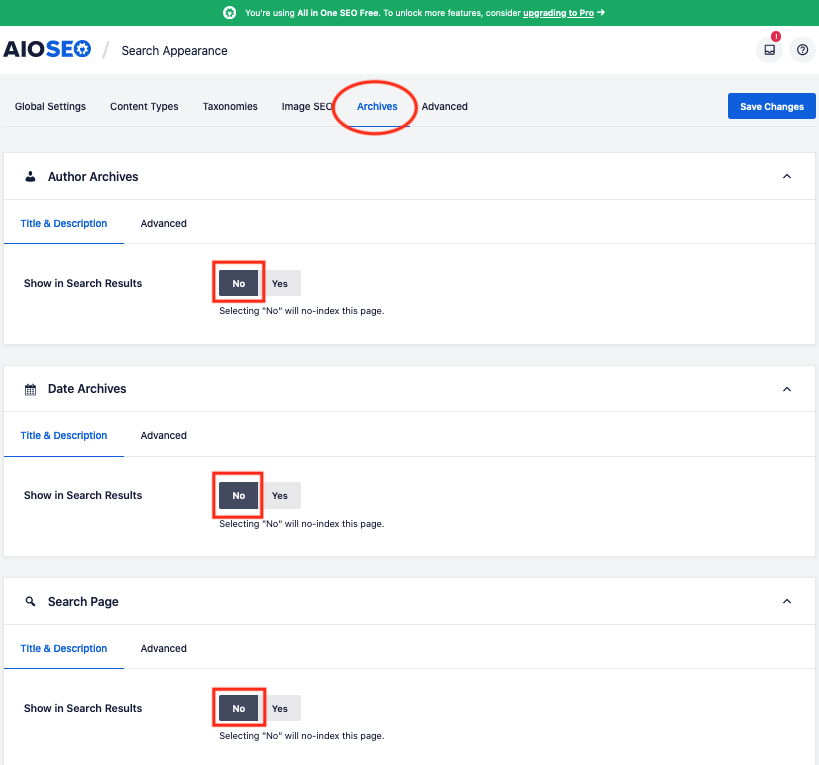
Task: Set Search Page search results to Yes
Action: tap(280, 709)
